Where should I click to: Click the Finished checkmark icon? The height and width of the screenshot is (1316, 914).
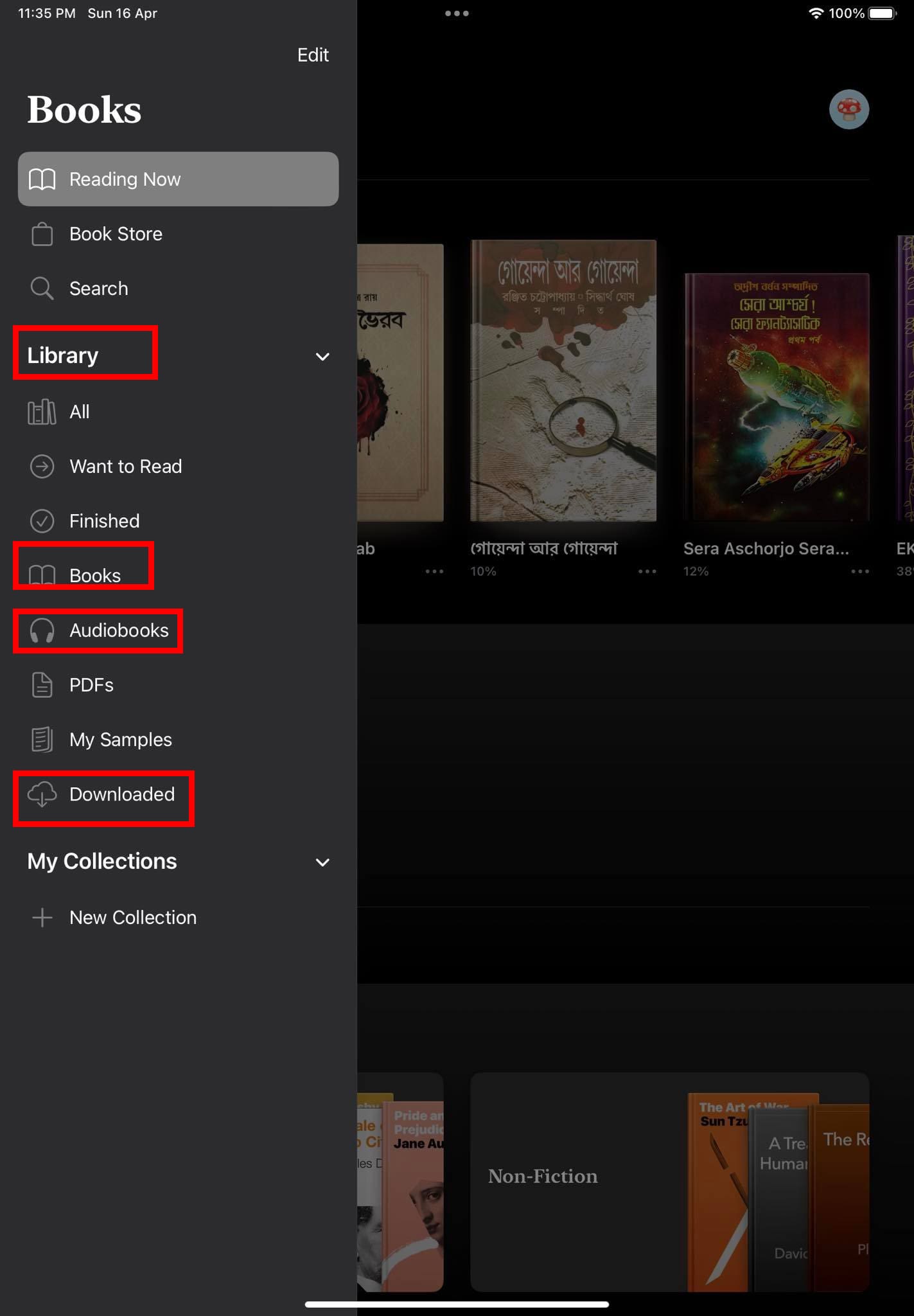(42, 521)
